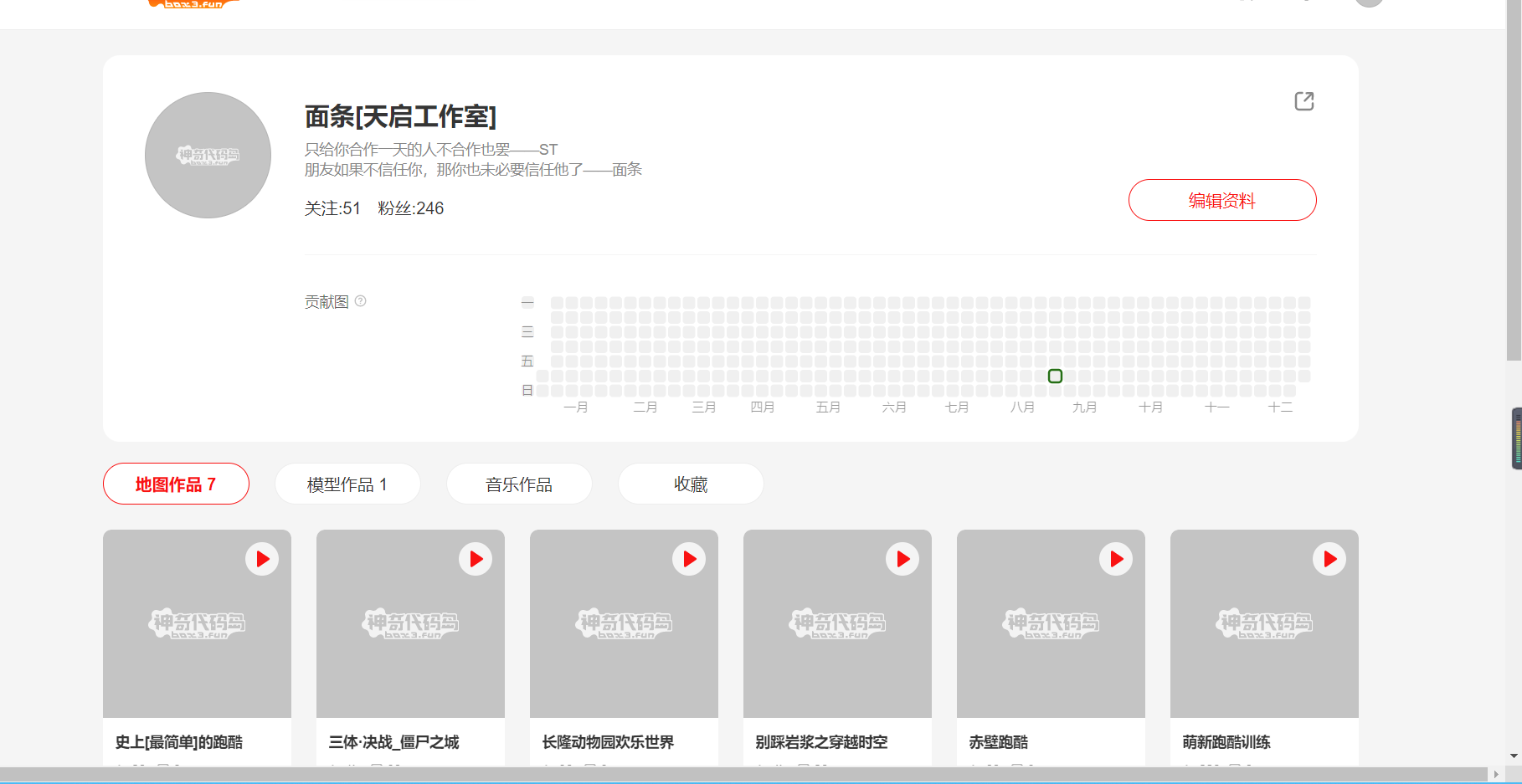
Task: Play the 三体·决战_僵尸之城 map
Action: [x=476, y=559]
